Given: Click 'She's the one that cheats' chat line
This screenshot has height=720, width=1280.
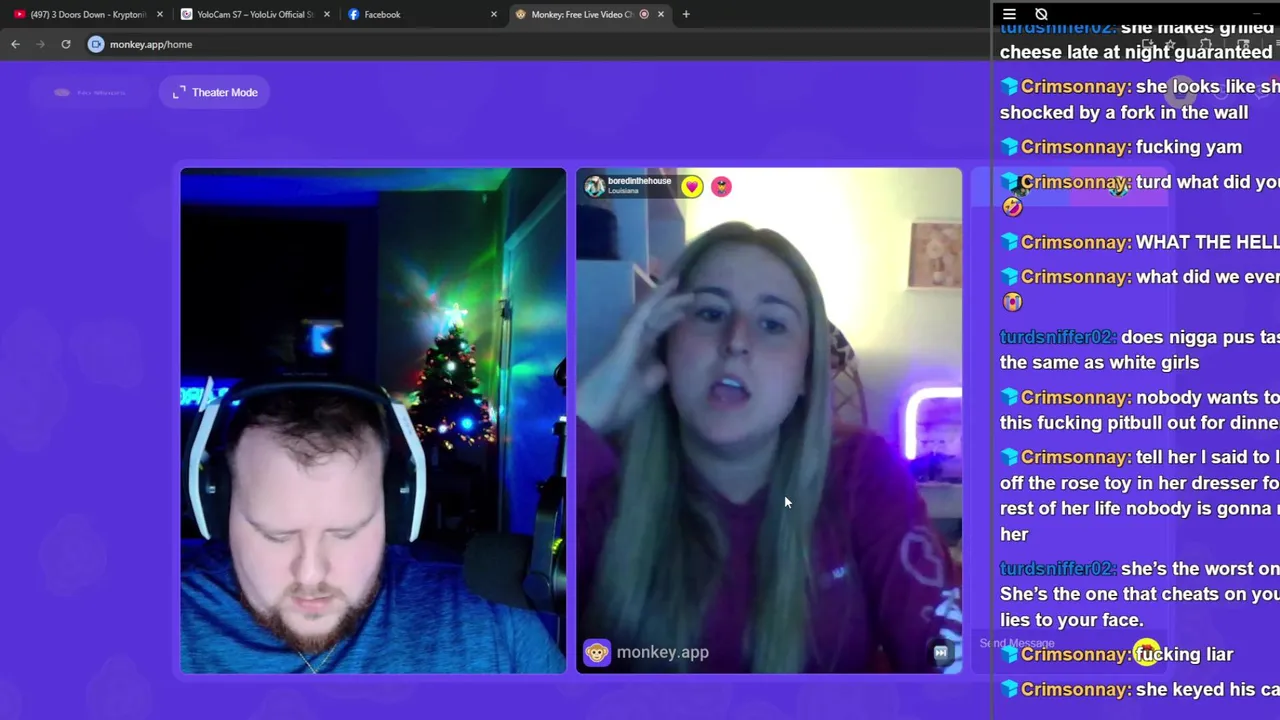Looking at the screenshot, I should point(1140,594).
